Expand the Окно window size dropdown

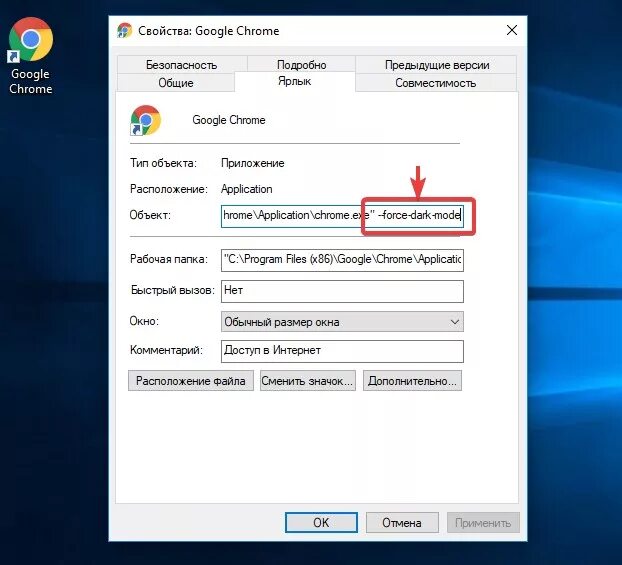point(342,322)
